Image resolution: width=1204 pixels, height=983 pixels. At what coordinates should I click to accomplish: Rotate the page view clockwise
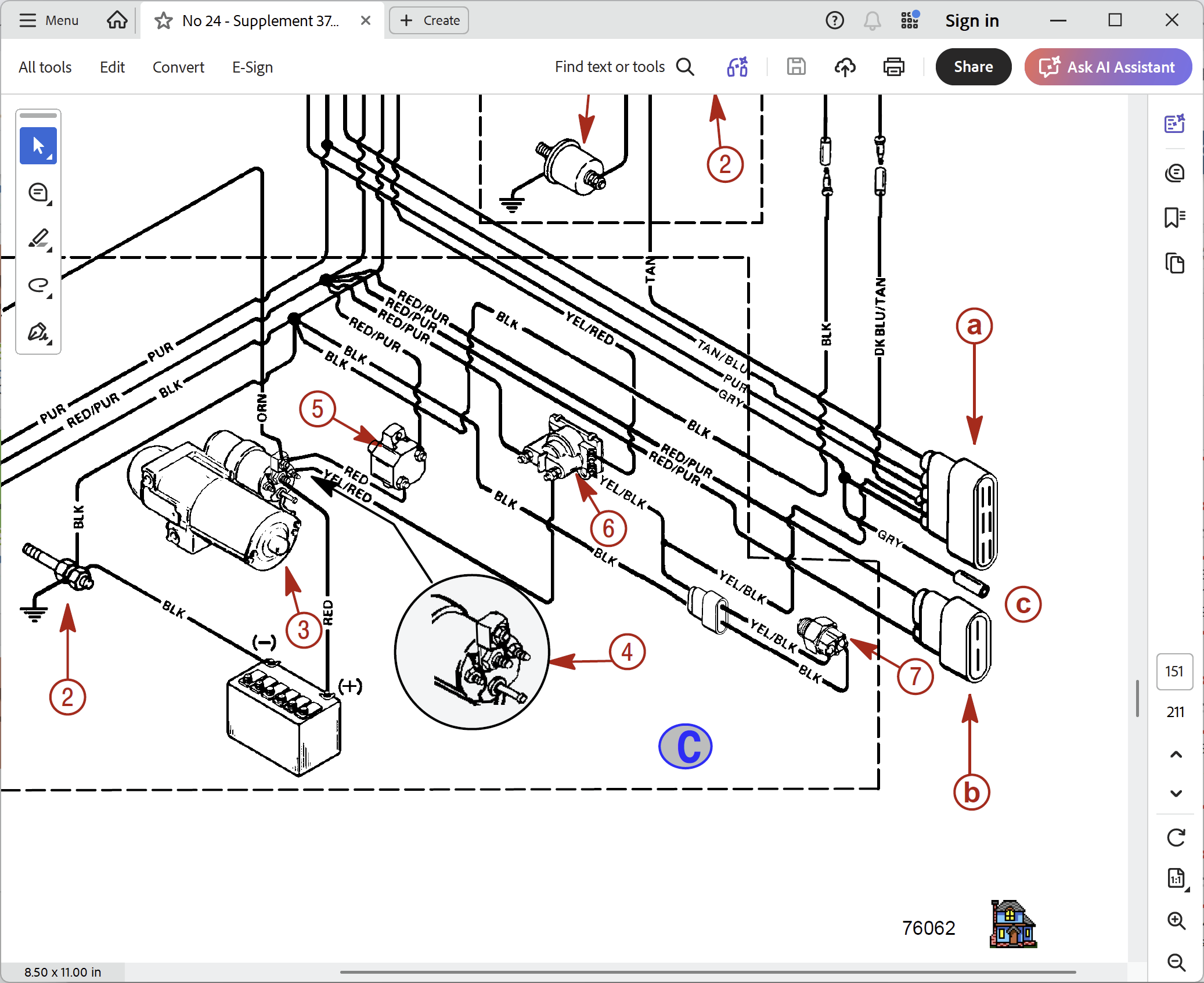click(1176, 838)
